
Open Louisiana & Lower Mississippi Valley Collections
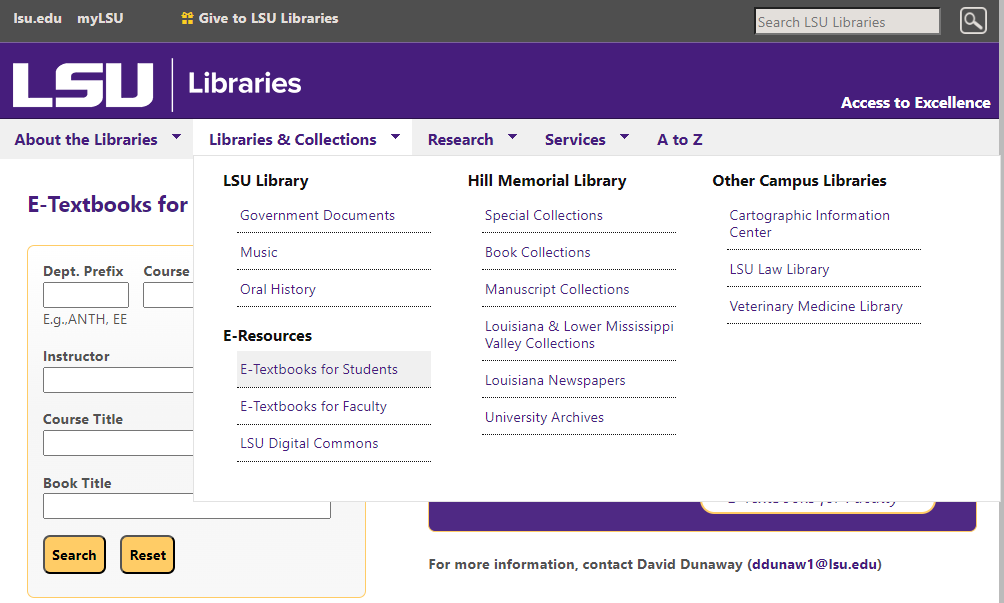(579, 335)
